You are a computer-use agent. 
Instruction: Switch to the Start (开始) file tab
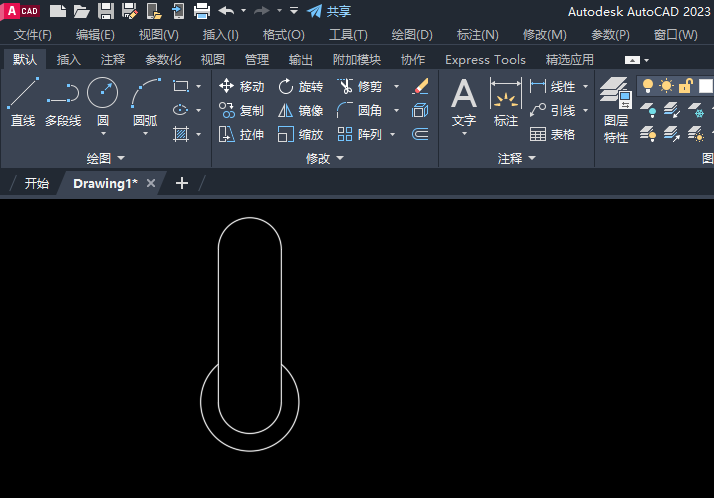coord(36,183)
